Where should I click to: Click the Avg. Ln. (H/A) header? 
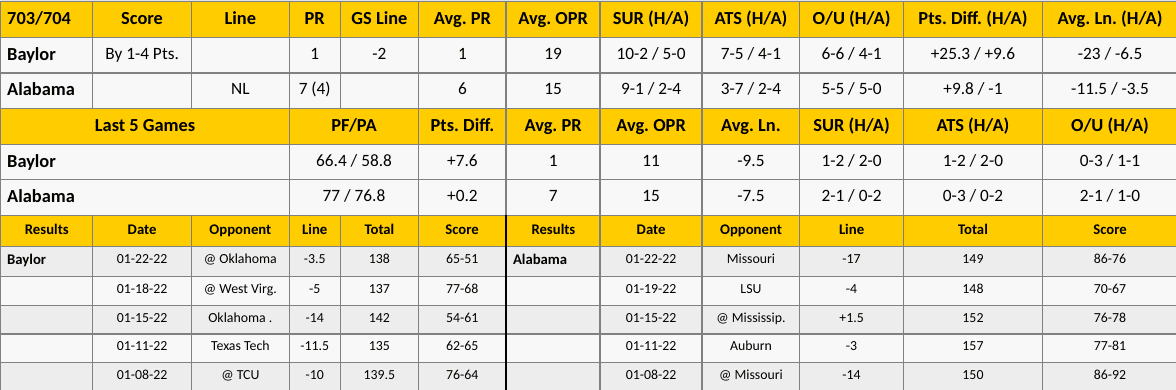tap(1109, 19)
